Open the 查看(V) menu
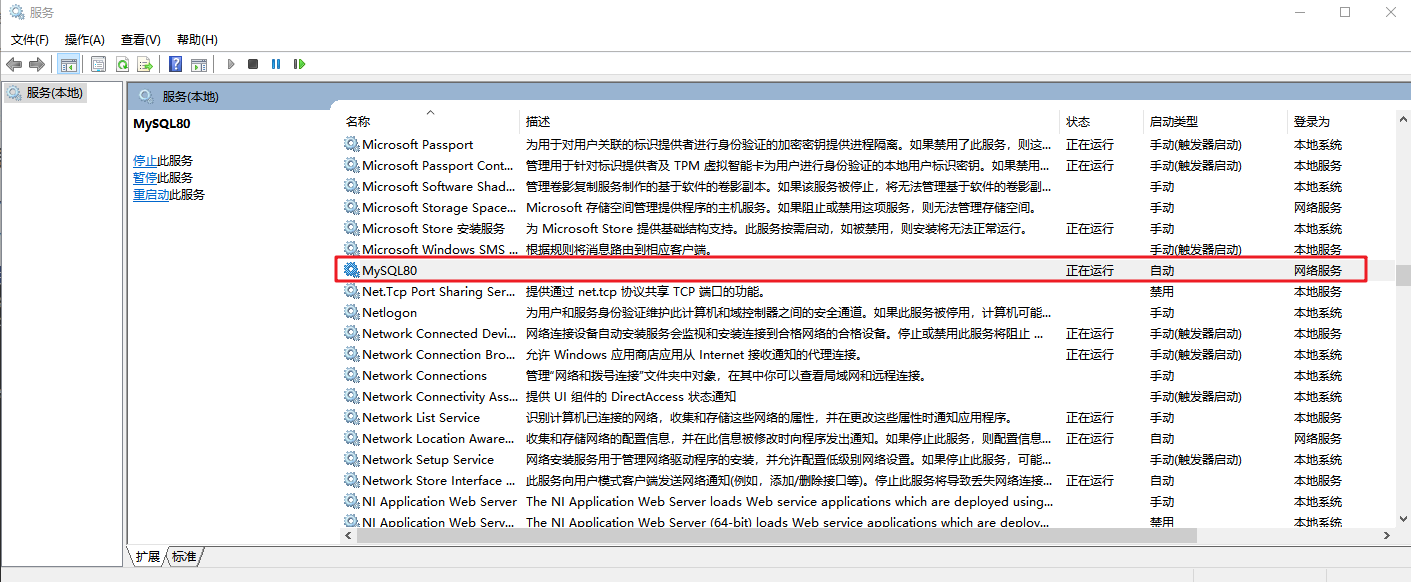 tap(141, 39)
